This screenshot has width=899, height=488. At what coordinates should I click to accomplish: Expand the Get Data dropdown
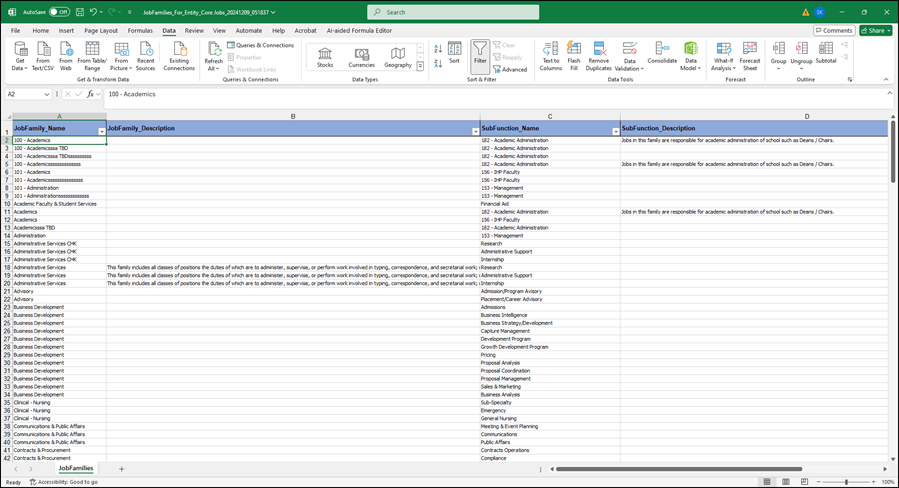(x=20, y=64)
